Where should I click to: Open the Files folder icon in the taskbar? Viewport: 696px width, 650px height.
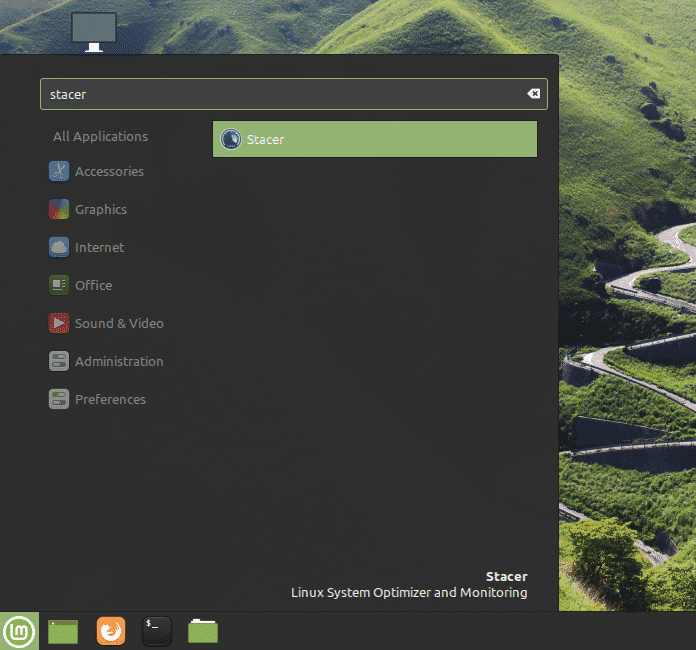tap(203, 631)
